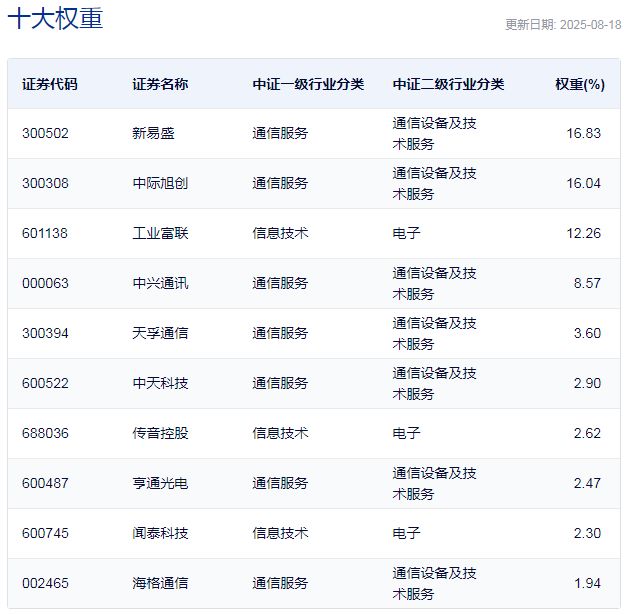Click the 十大权重 heading
The height and width of the screenshot is (615, 624).
click(55, 19)
